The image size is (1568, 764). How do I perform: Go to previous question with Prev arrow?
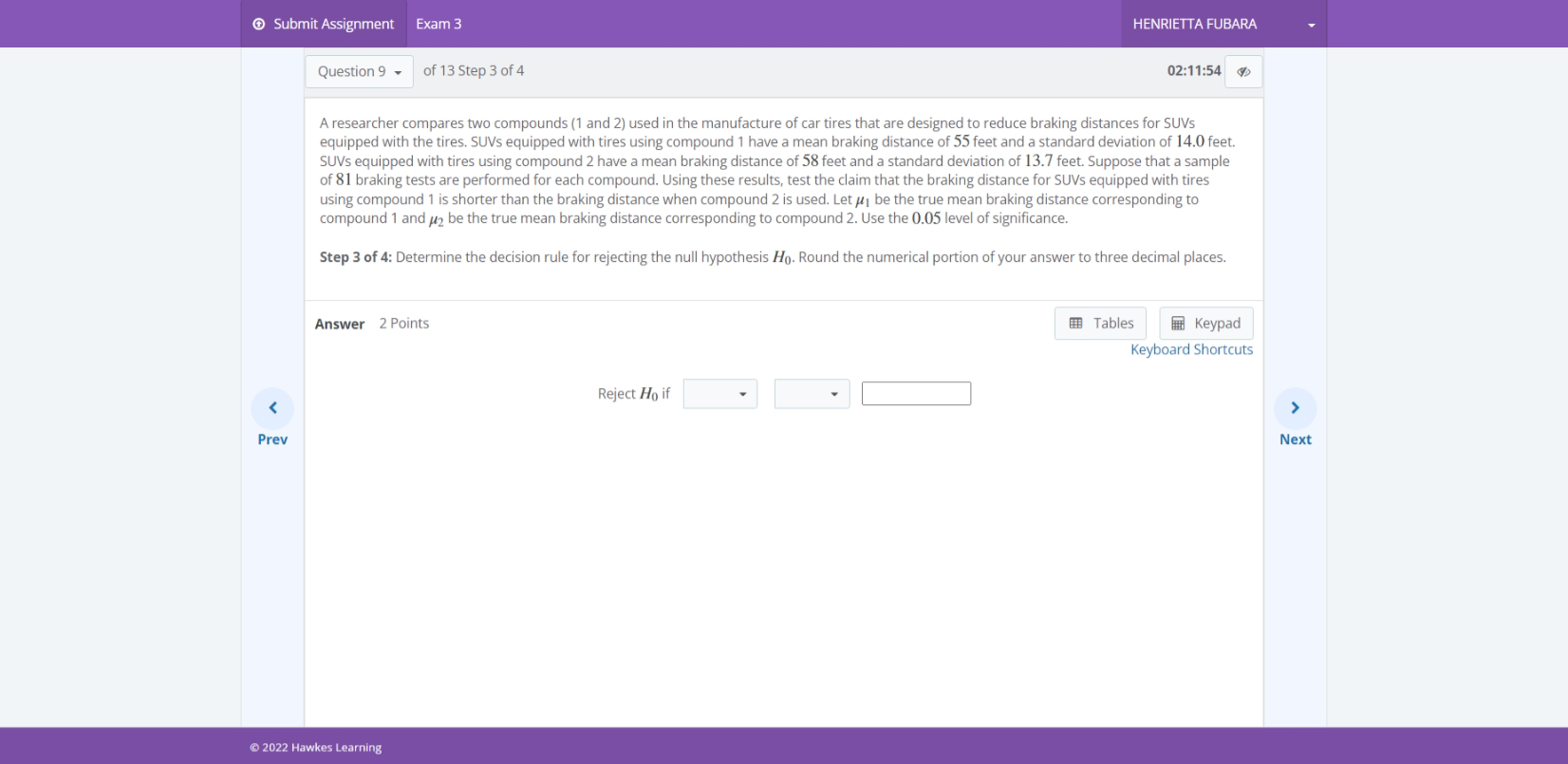pyautogui.click(x=272, y=418)
